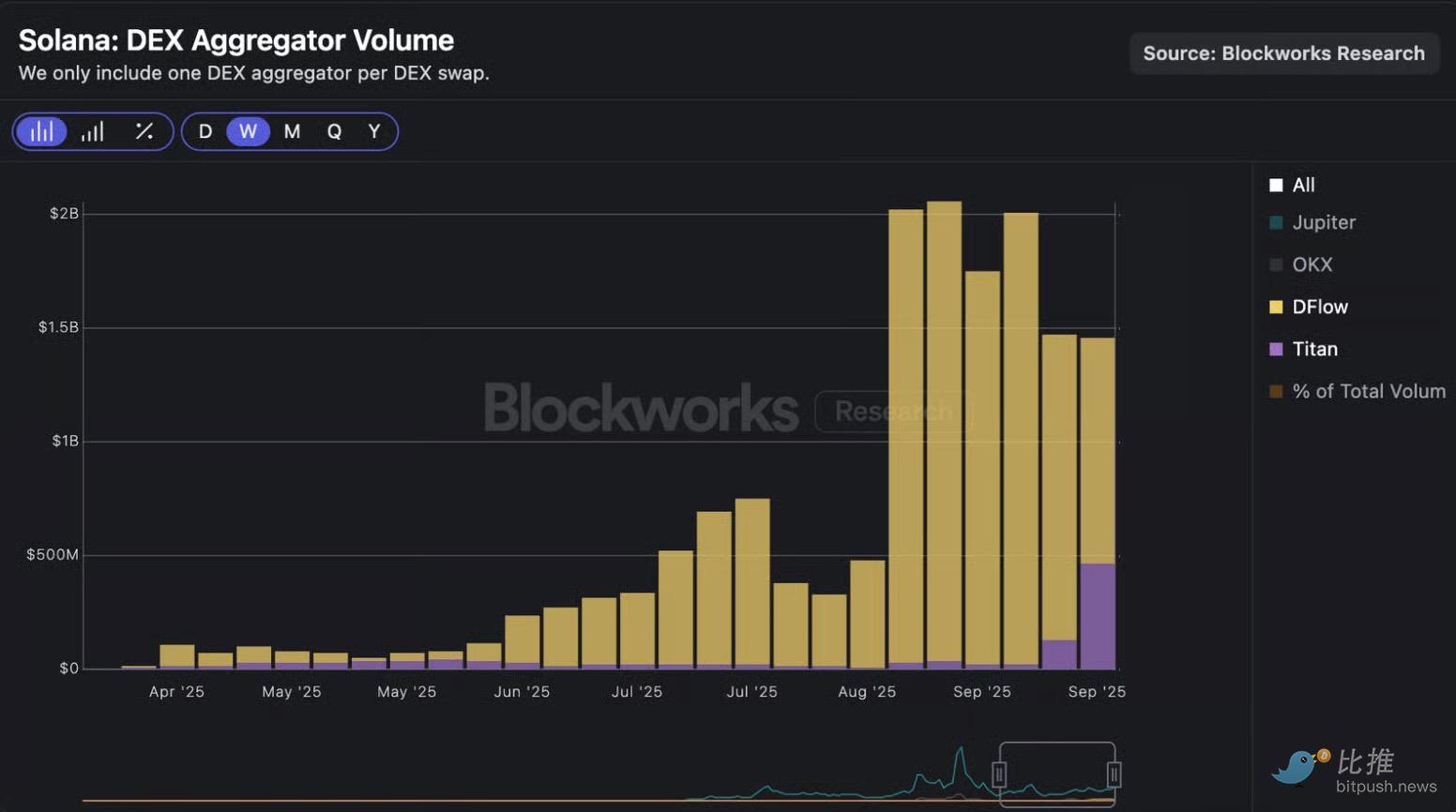Hide the DFlow series via legend
The width and height of the screenshot is (1456, 812).
1309,307
